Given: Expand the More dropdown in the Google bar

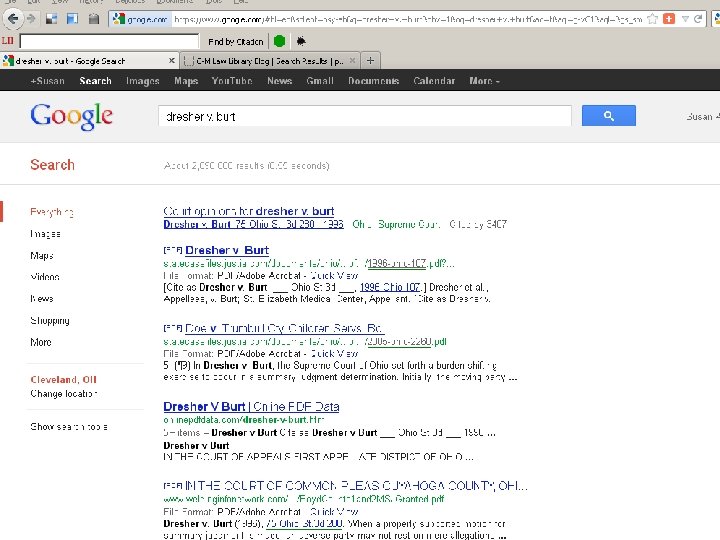Looking at the screenshot, I should 484,81.
